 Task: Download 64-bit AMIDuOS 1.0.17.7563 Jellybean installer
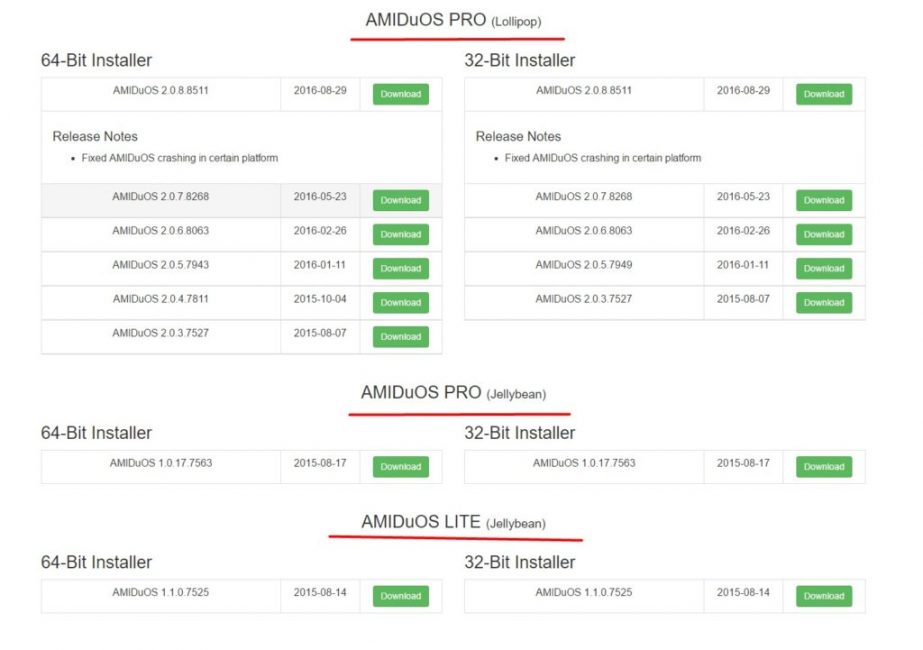[400, 467]
